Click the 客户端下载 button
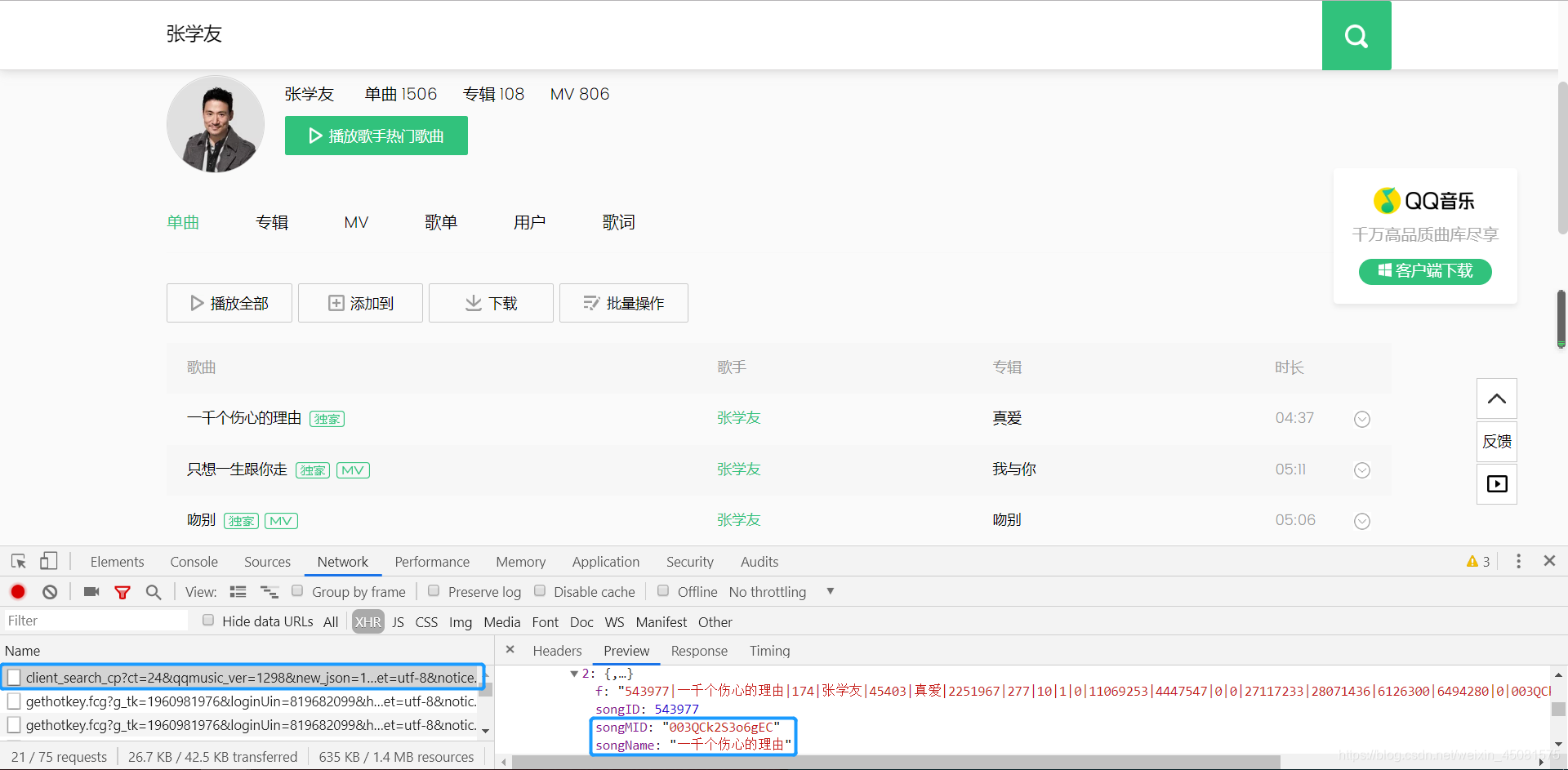1568x770 pixels. [x=1425, y=271]
